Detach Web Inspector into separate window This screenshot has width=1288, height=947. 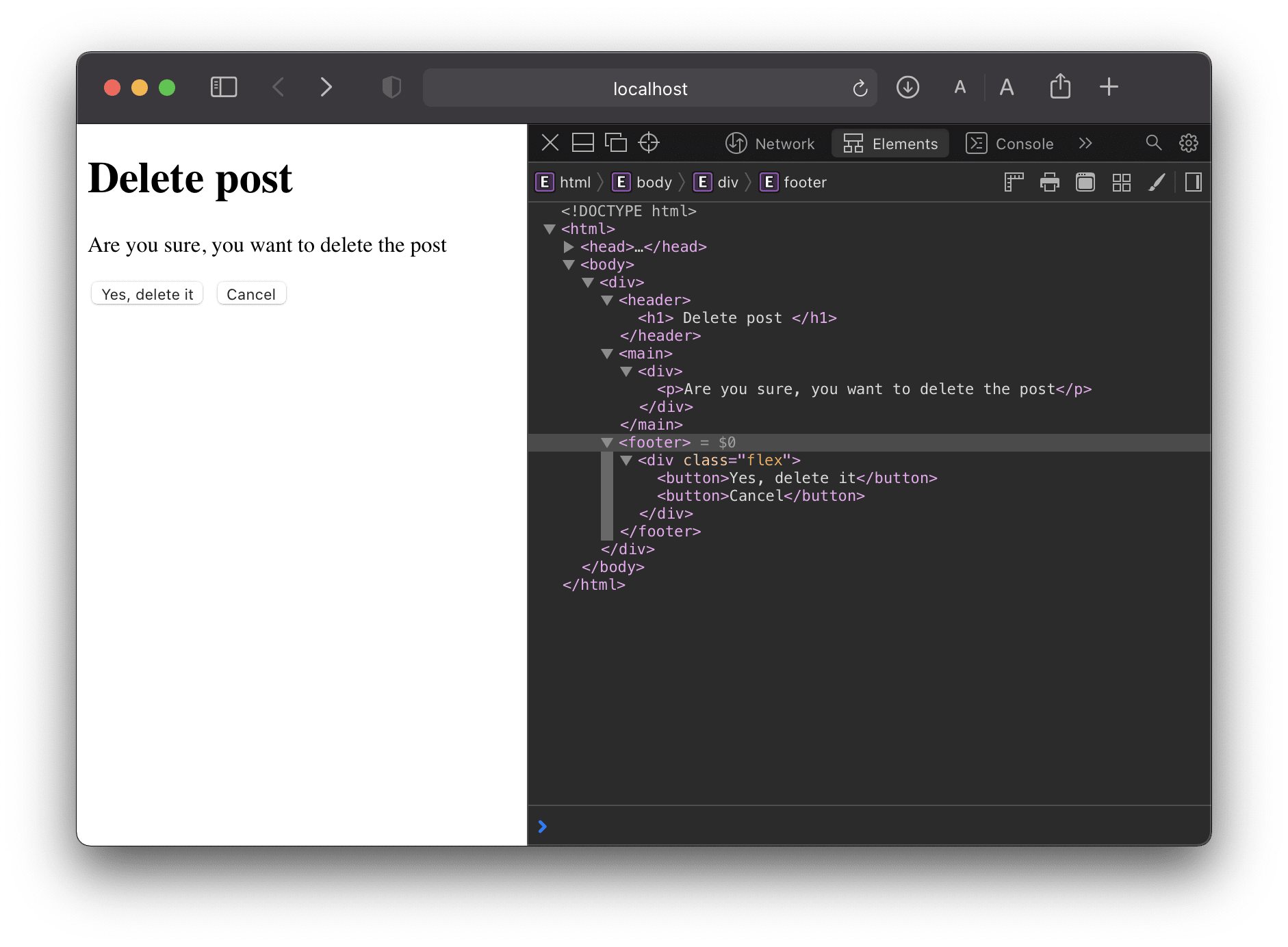tap(616, 143)
